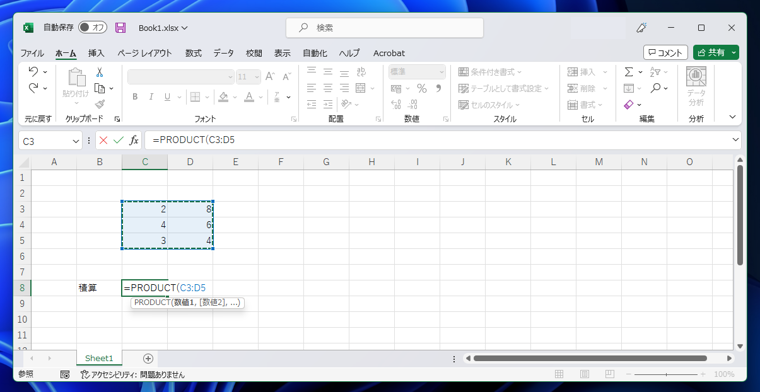
Task: Add a new sheet with plus icon
Action: click(x=148, y=359)
